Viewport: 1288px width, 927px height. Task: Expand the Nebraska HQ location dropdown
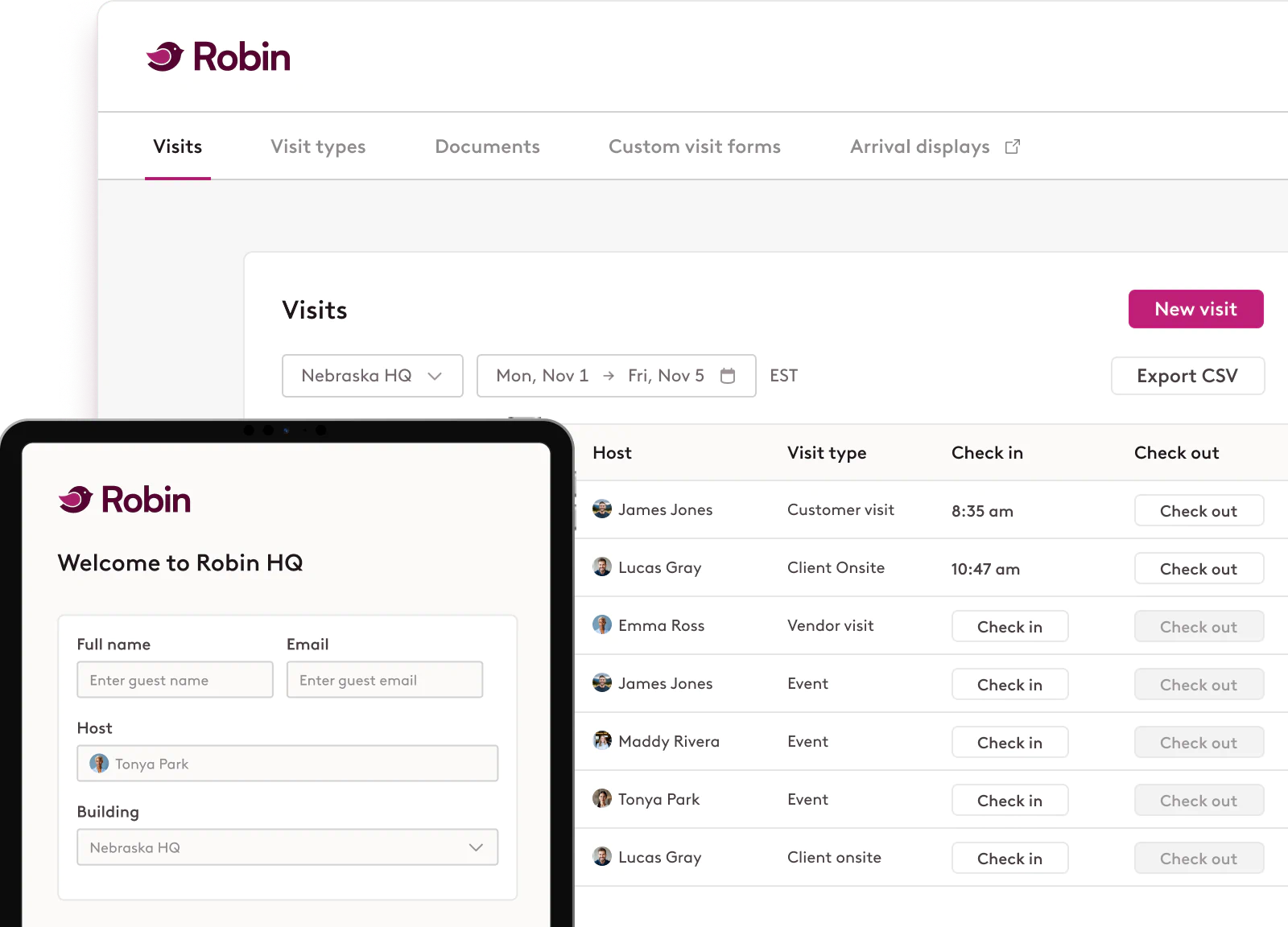click(x=373, y=376)
